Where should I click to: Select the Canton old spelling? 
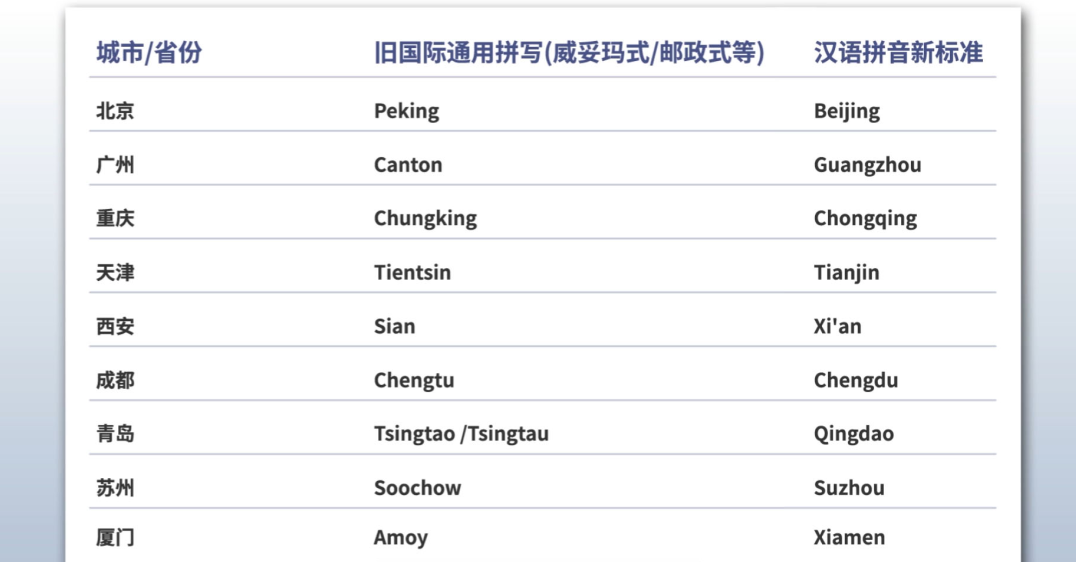(x=408, y=165)
